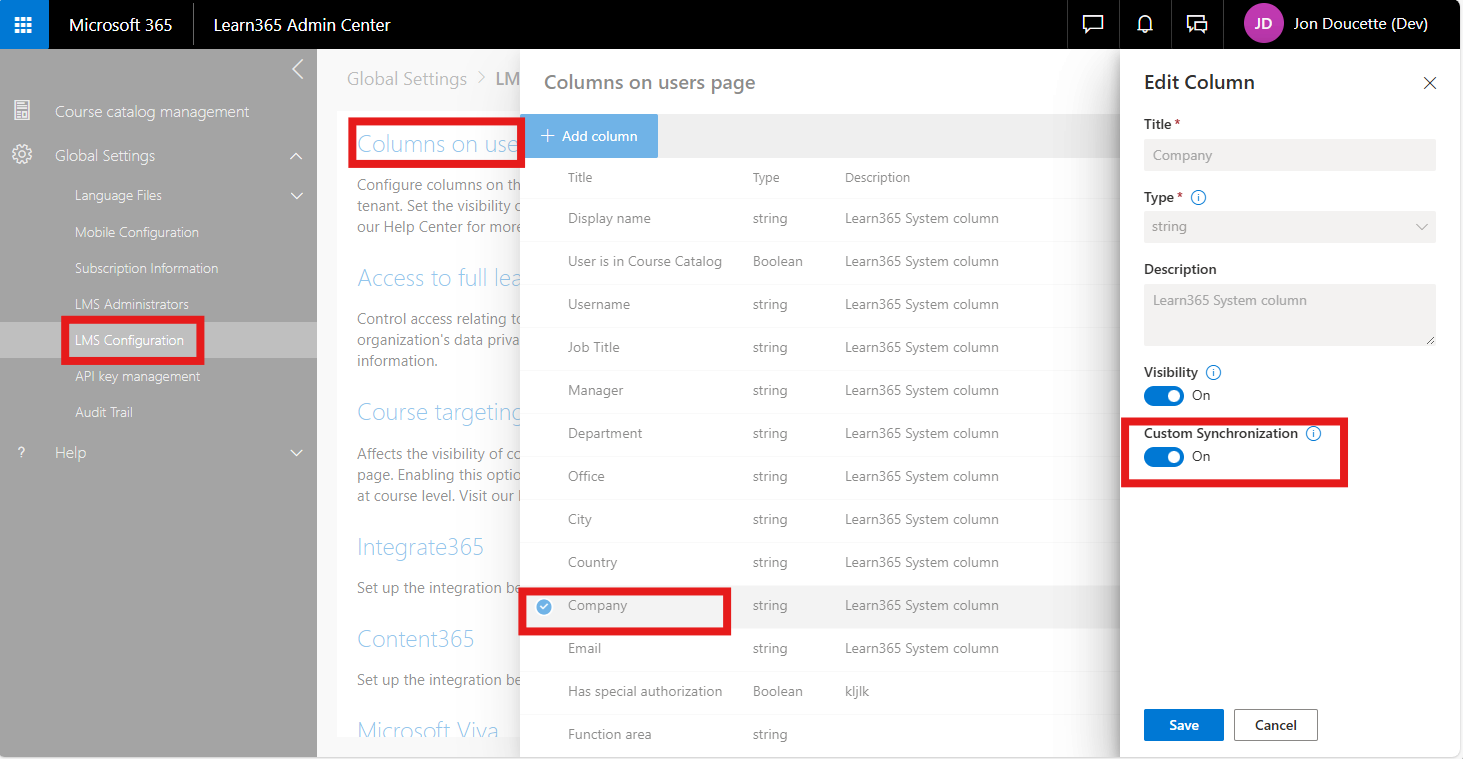The image size is (1463, 759).
Task: Select the Email row
Action: pos(820,648)
